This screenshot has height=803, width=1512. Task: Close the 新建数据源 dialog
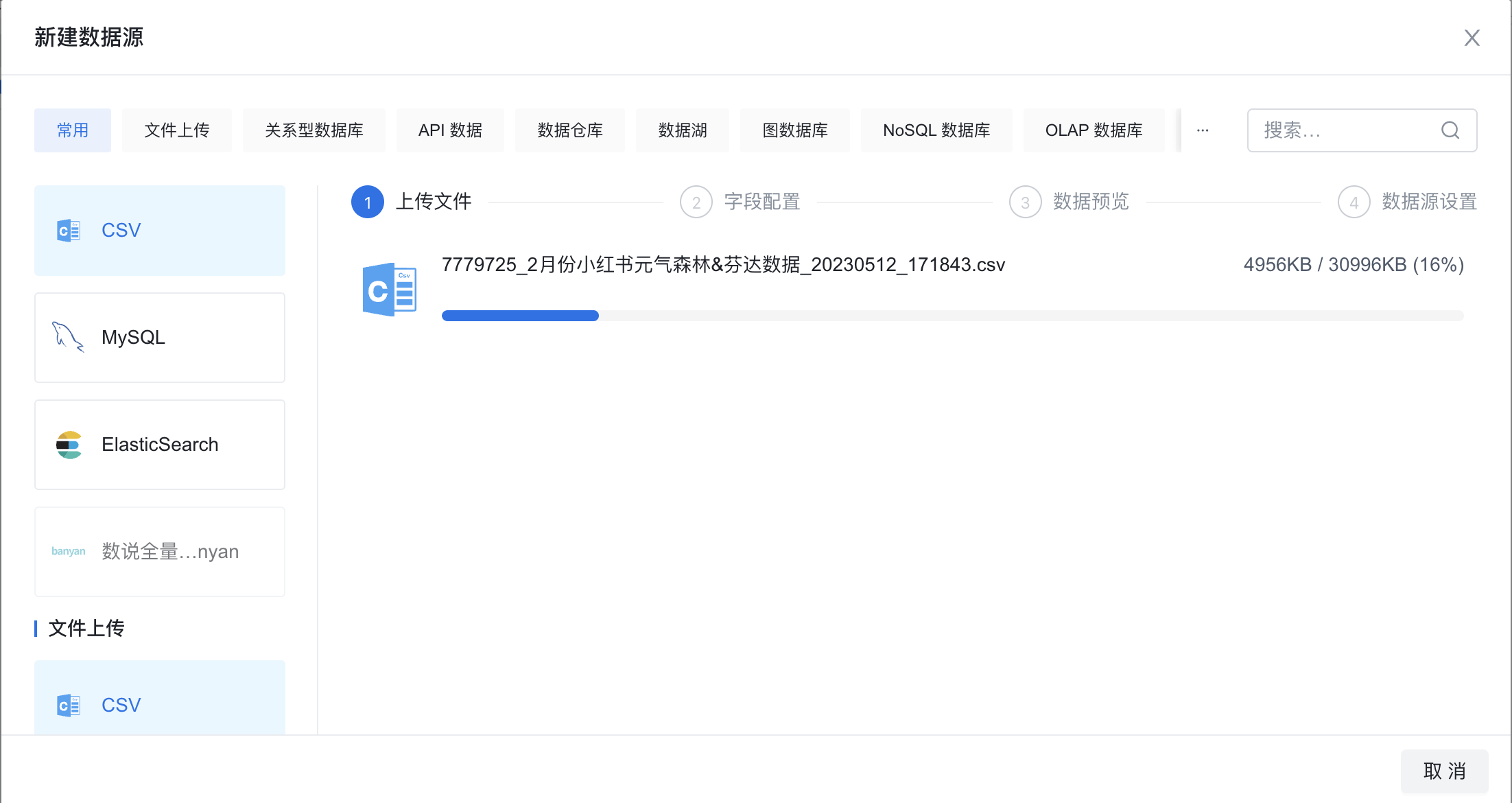point(1472,38)
